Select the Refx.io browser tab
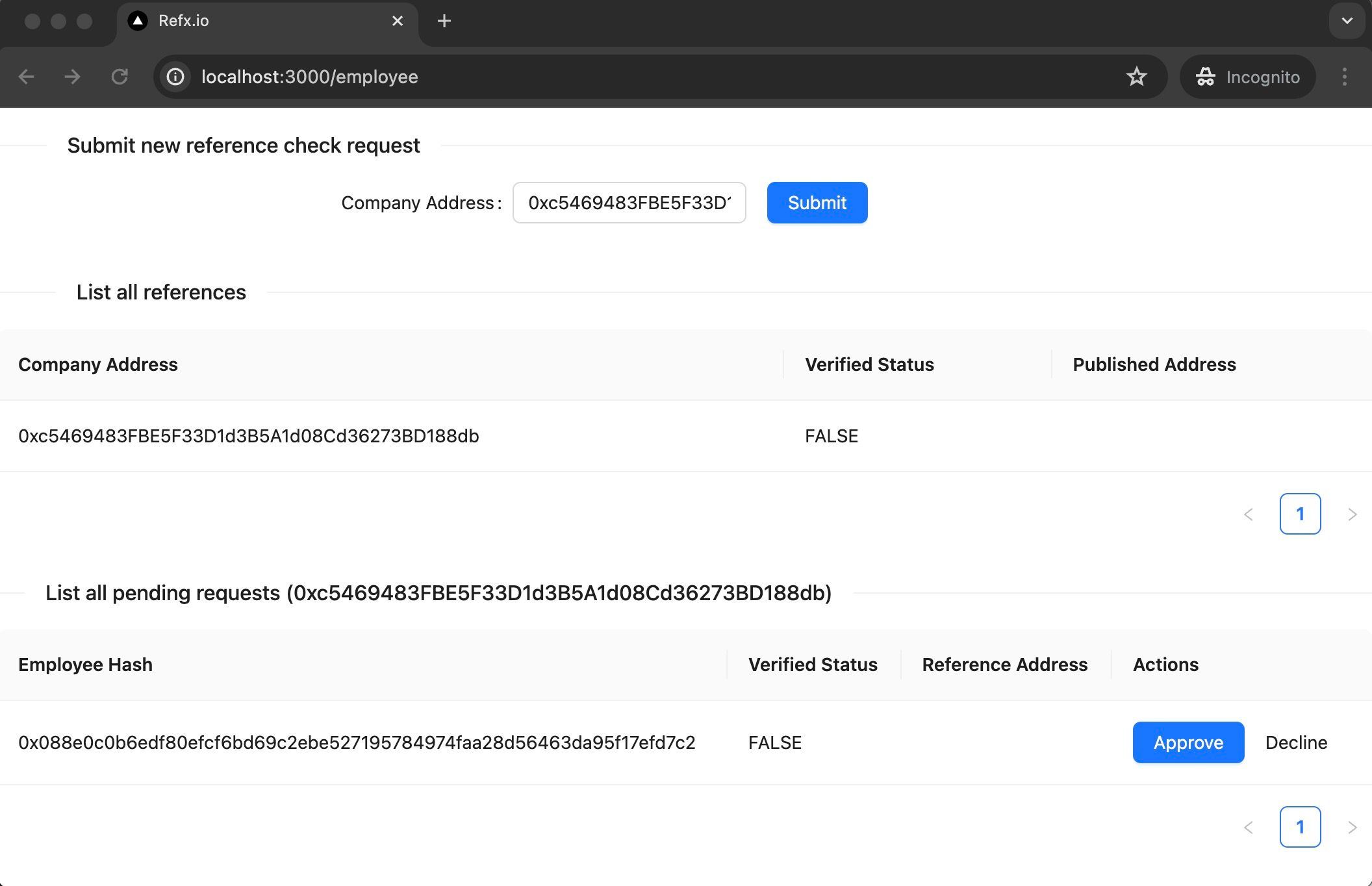1372x886 pixels. pos(267,22)
